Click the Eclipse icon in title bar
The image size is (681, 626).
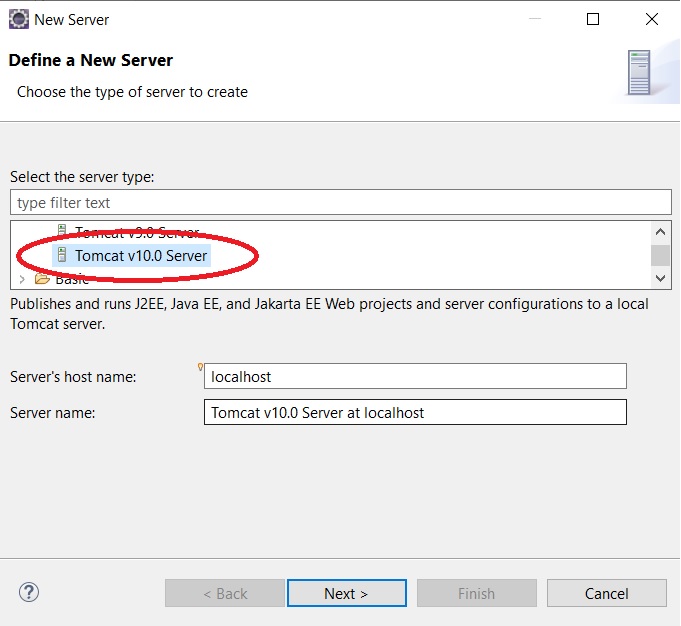19,20
